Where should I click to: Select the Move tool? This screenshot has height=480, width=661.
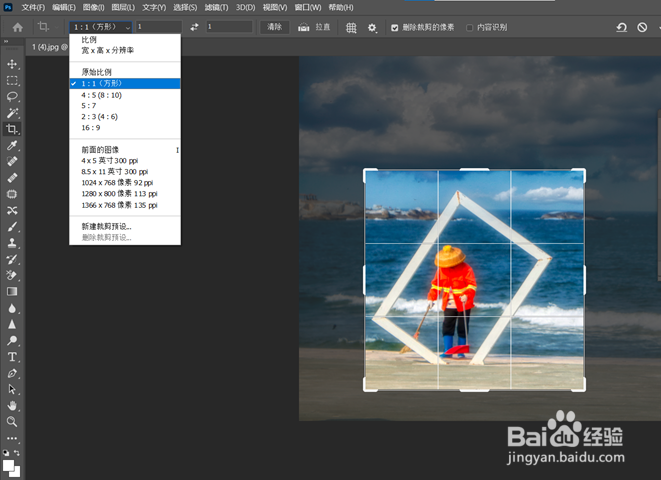tap(12, 64)
